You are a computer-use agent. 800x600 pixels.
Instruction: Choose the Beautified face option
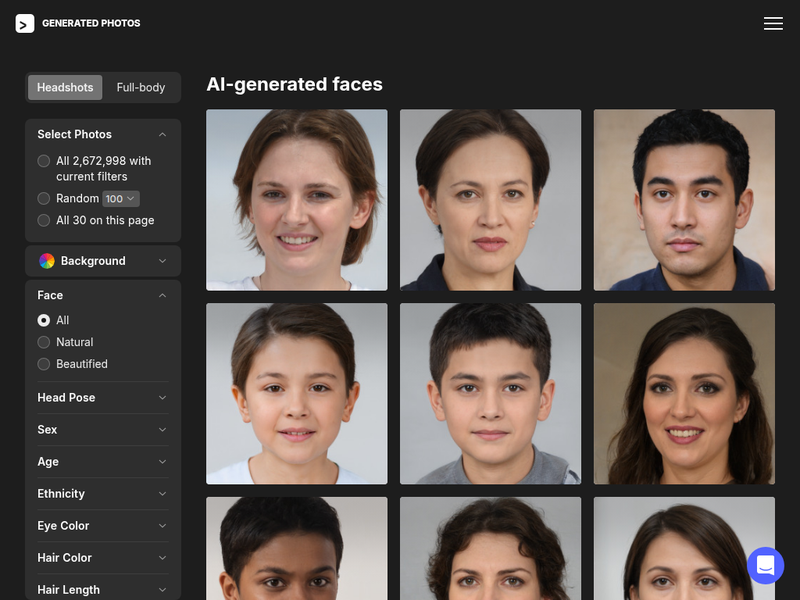click(x=43, y=364)
